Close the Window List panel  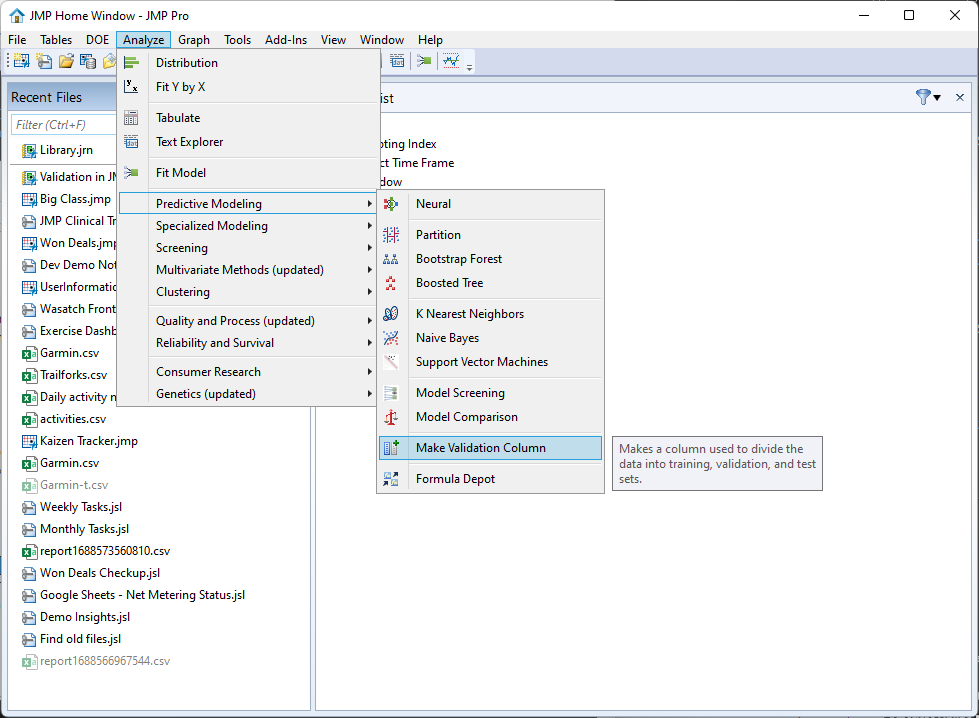pyautogui.click(x=960, y=97)
